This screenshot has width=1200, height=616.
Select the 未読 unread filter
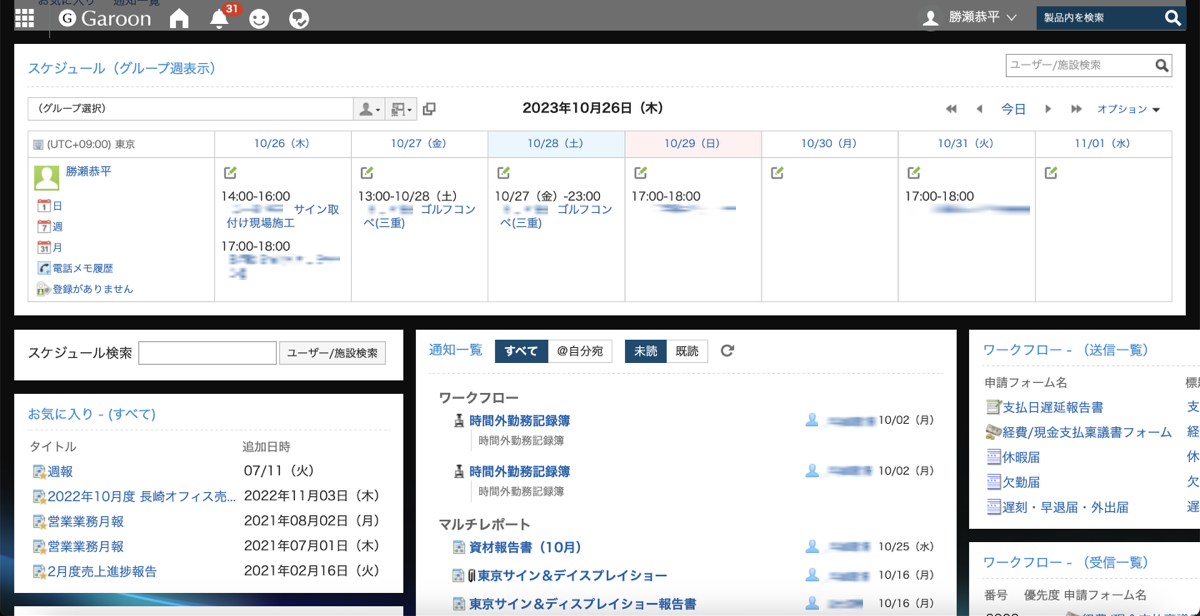[x=645, y=351]
